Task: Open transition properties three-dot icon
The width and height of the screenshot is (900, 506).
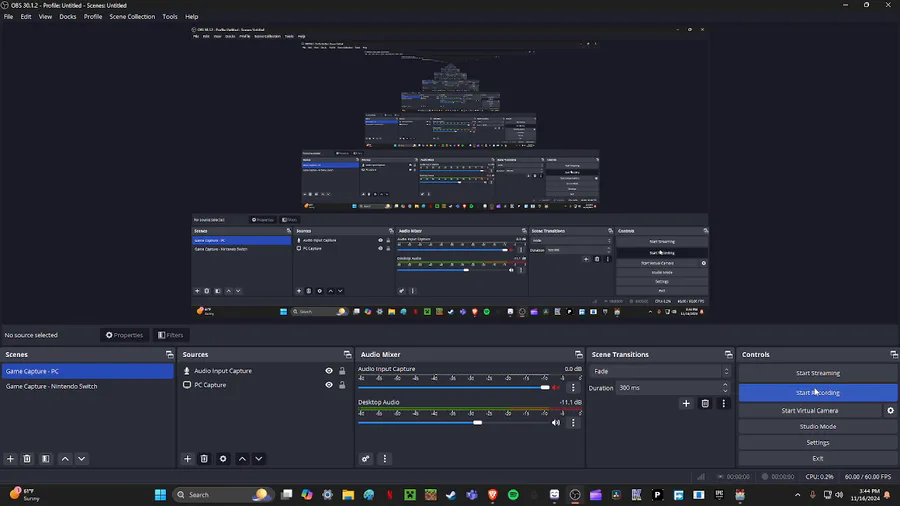Action: pyautogui.click(x=723, y=403)
